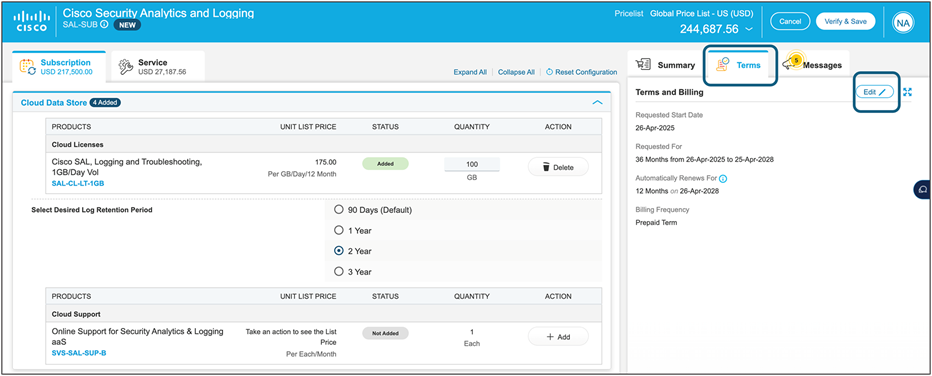Open the Messages tab
932x376 pixels.
813,65
